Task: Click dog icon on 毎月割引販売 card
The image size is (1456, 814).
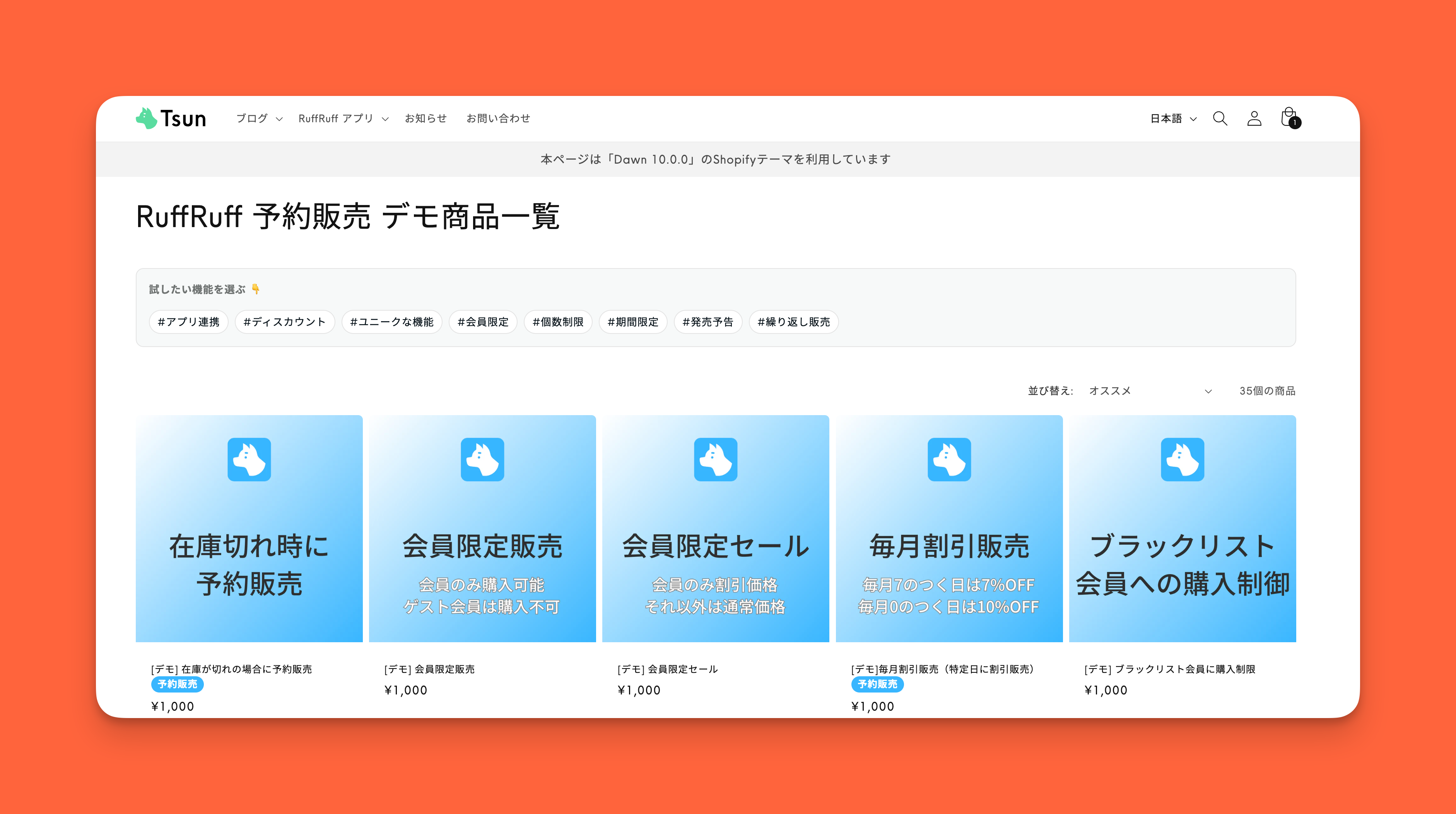Action: click(949, 459)
